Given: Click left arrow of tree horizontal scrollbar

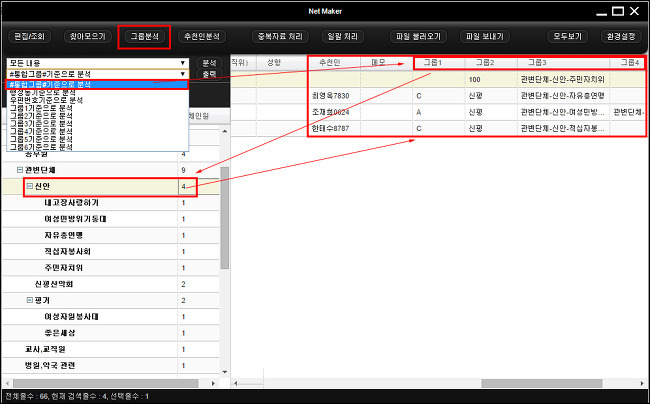Looking at the screenshot, I should click(7, 383).
